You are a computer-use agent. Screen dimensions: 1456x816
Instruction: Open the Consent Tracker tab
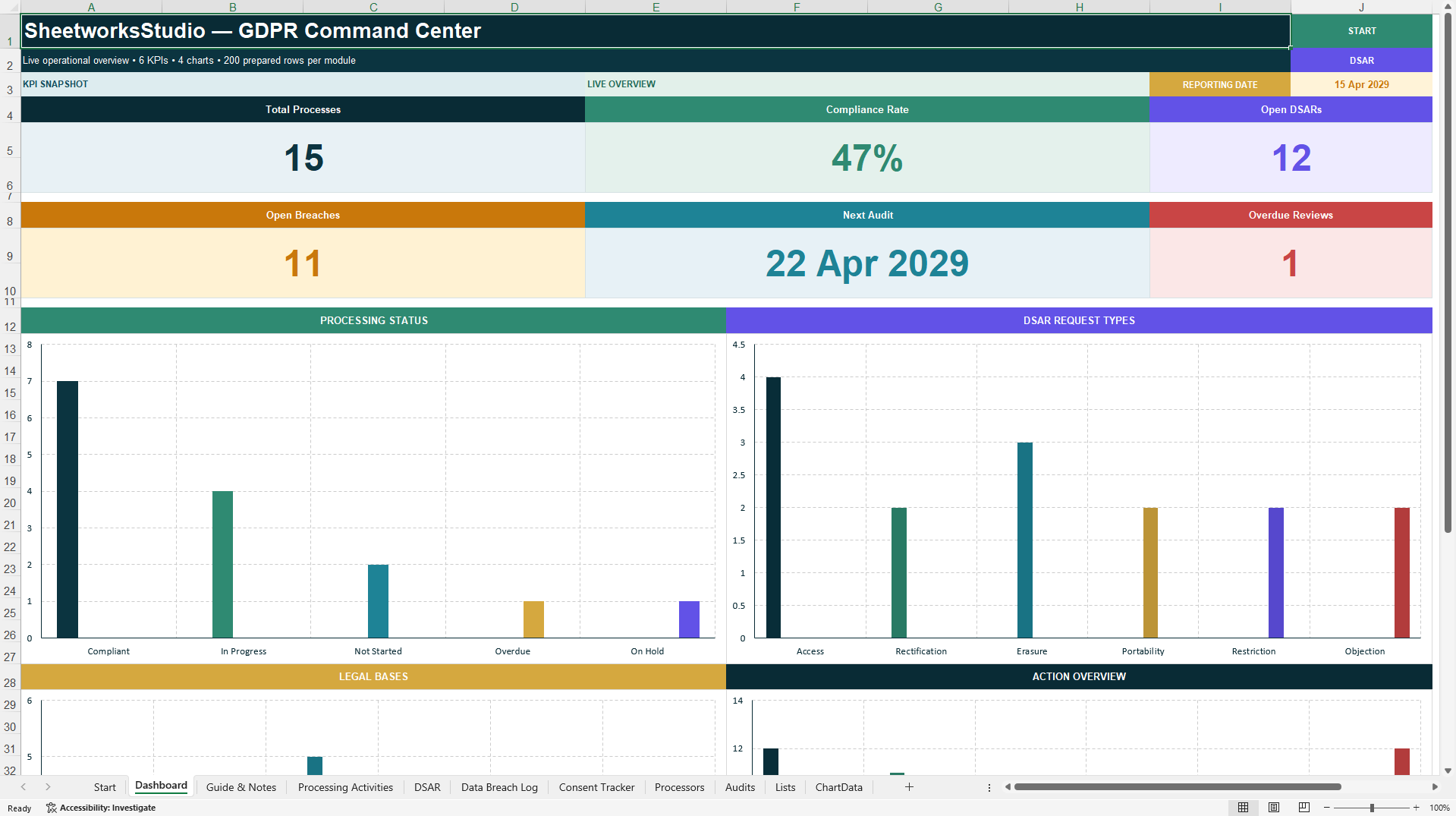click(596, 787)
